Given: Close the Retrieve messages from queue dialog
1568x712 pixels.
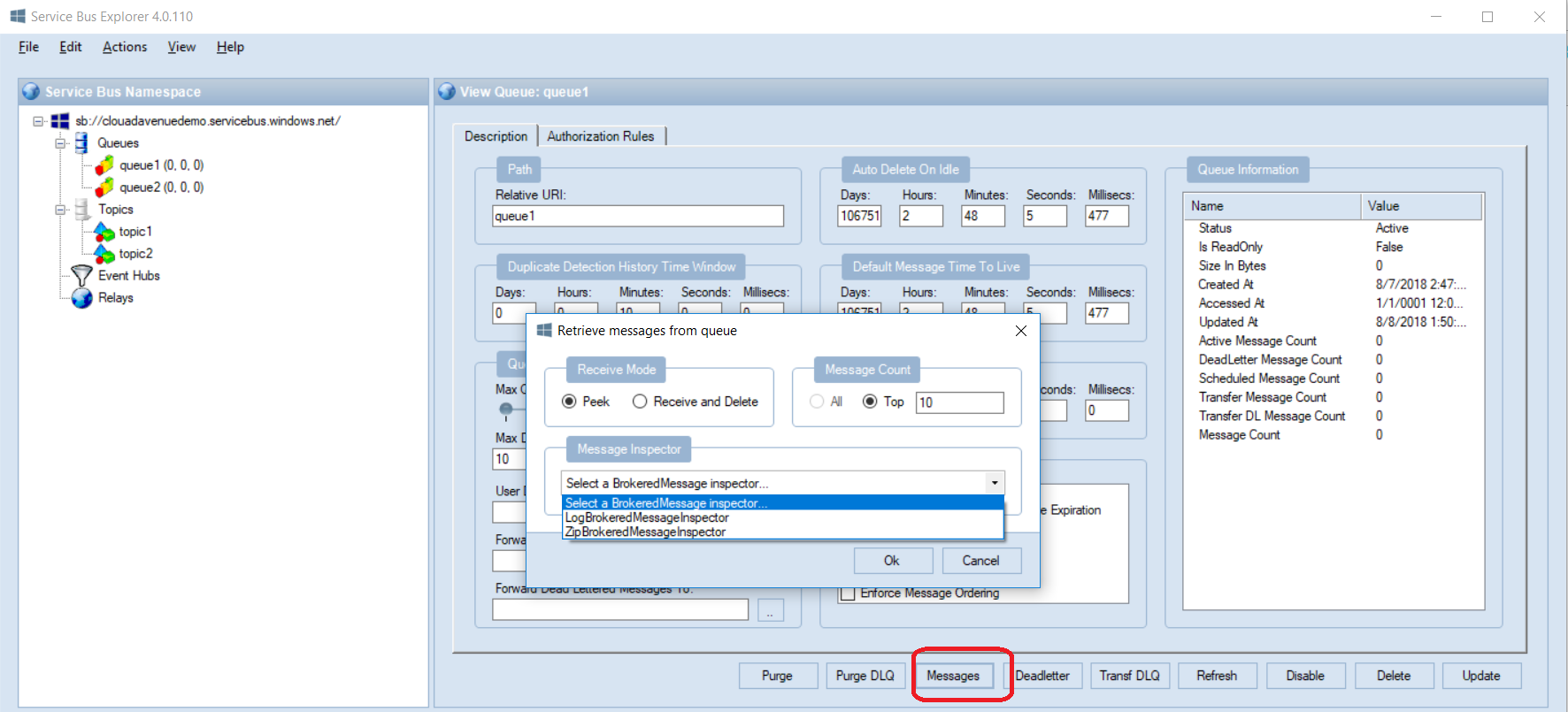Looking at the screenshot, I should click(x=1021, y=331).
